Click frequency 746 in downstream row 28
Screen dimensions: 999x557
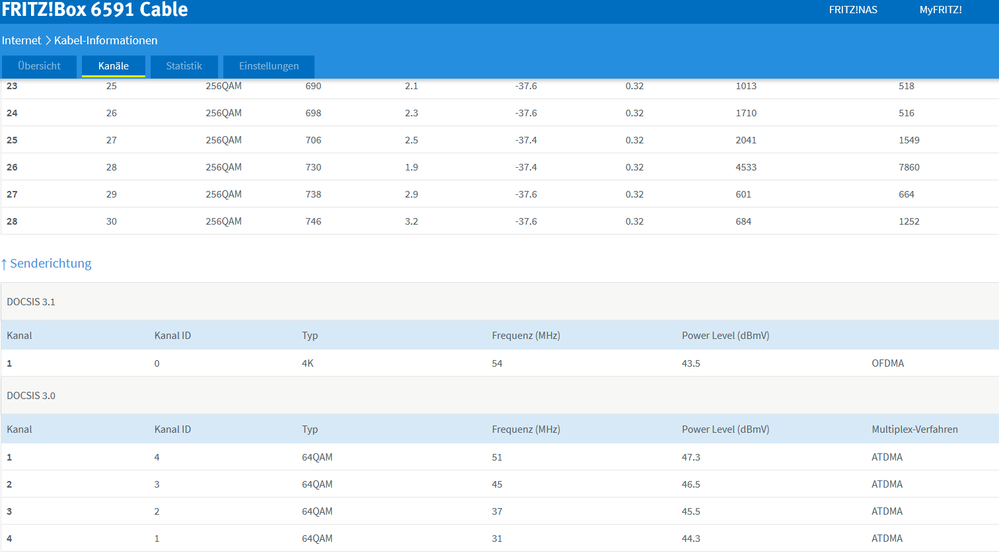pos(313,221)
